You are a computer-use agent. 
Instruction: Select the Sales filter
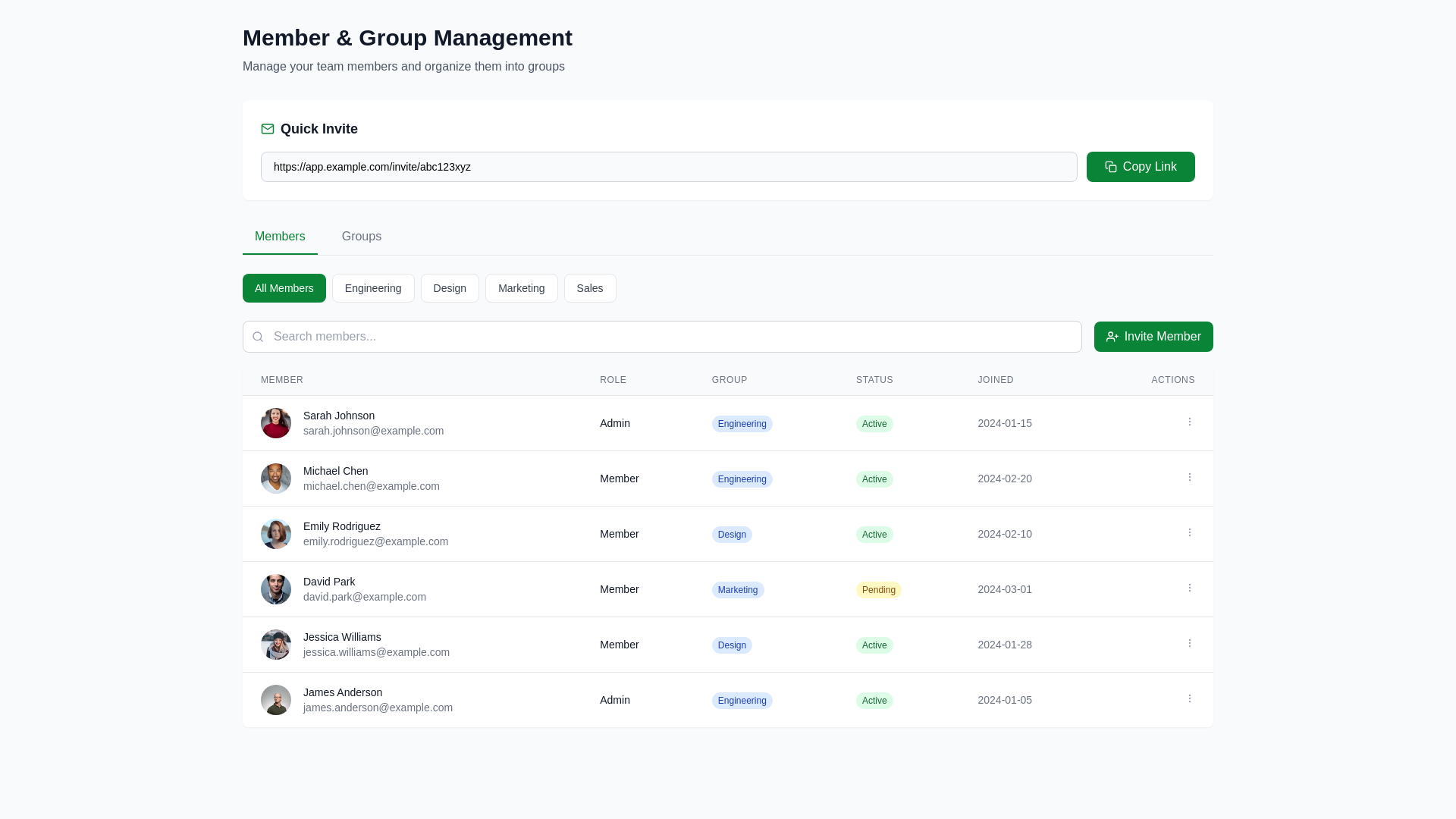589,288
